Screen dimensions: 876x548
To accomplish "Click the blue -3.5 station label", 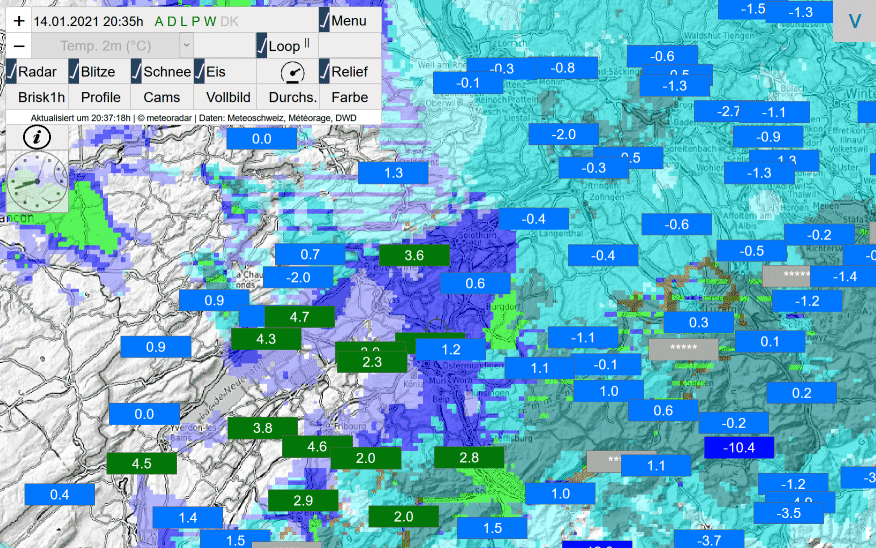I will tap(788, 513).
